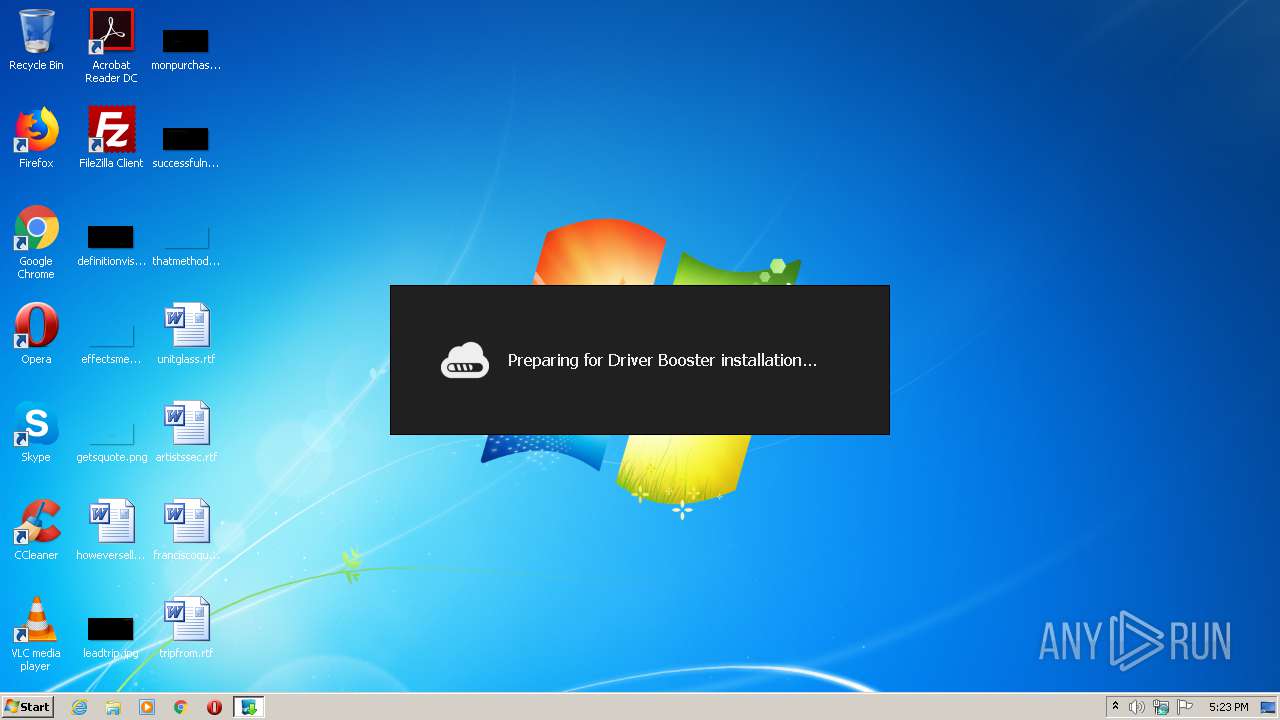
Task: Select the monpurchas... desktop file
Action: (186, 48)
